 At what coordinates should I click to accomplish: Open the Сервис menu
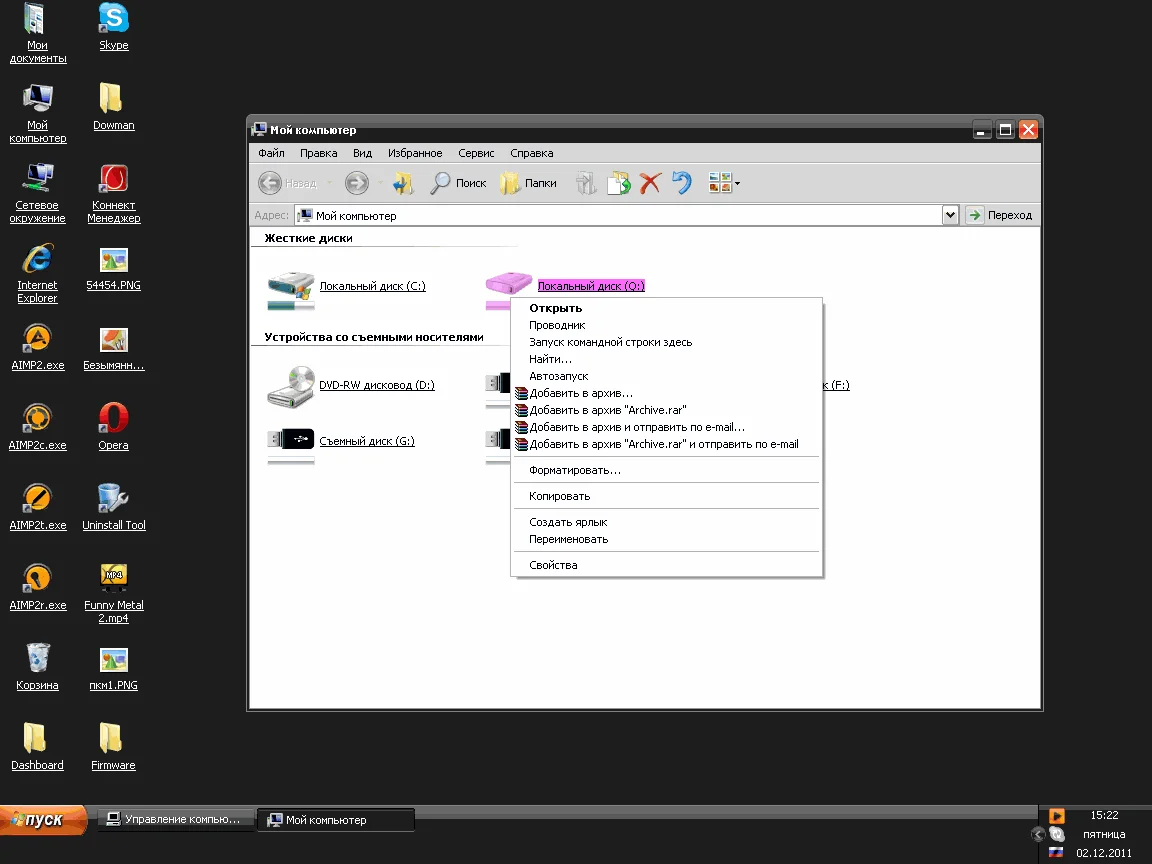pos(476,153)
